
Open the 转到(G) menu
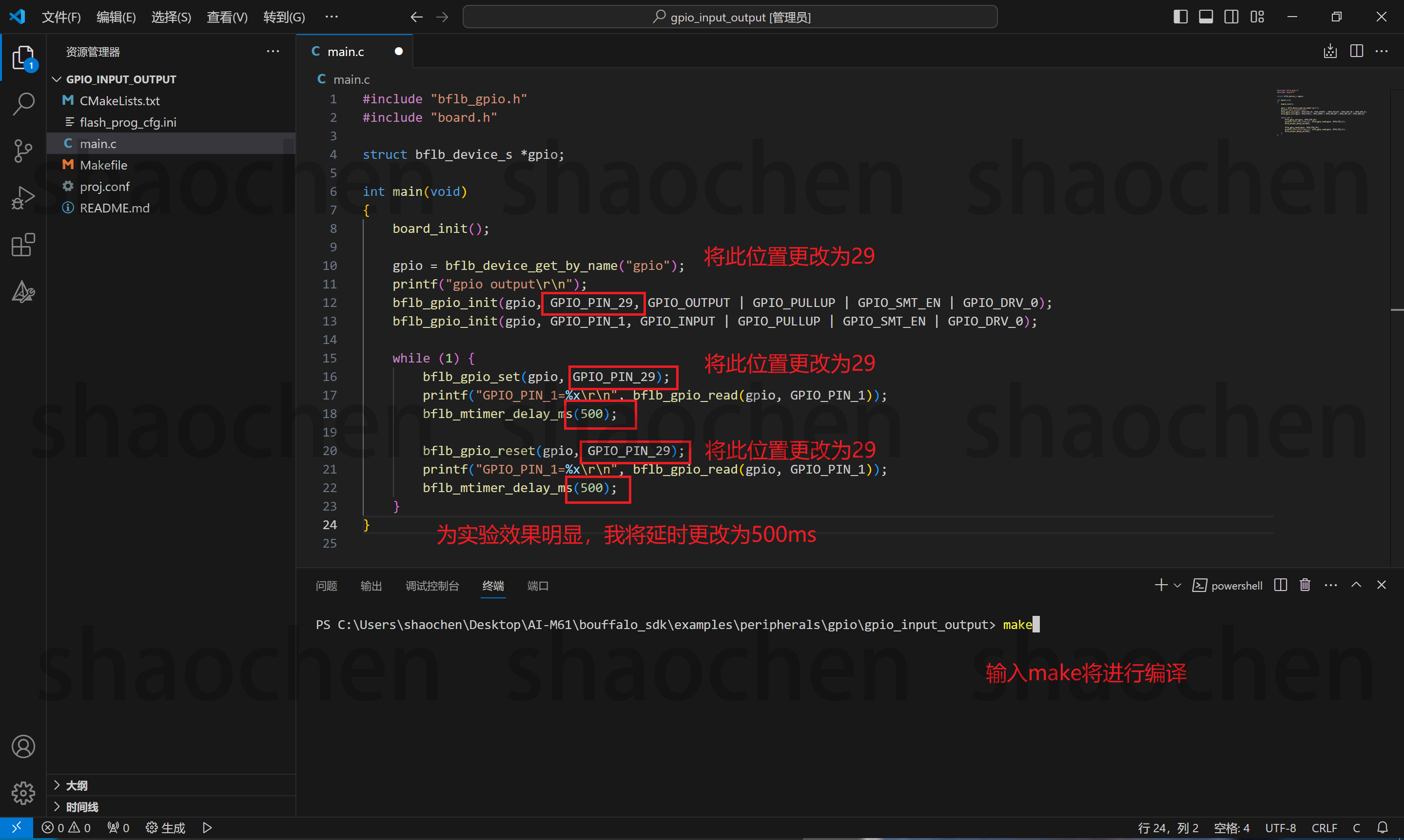[x=284, y=17]
